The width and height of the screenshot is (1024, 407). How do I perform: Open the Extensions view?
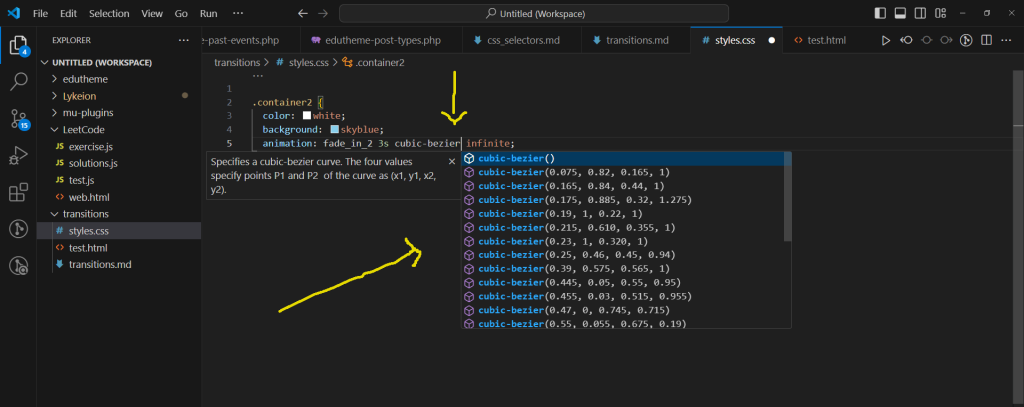point(18,192)
